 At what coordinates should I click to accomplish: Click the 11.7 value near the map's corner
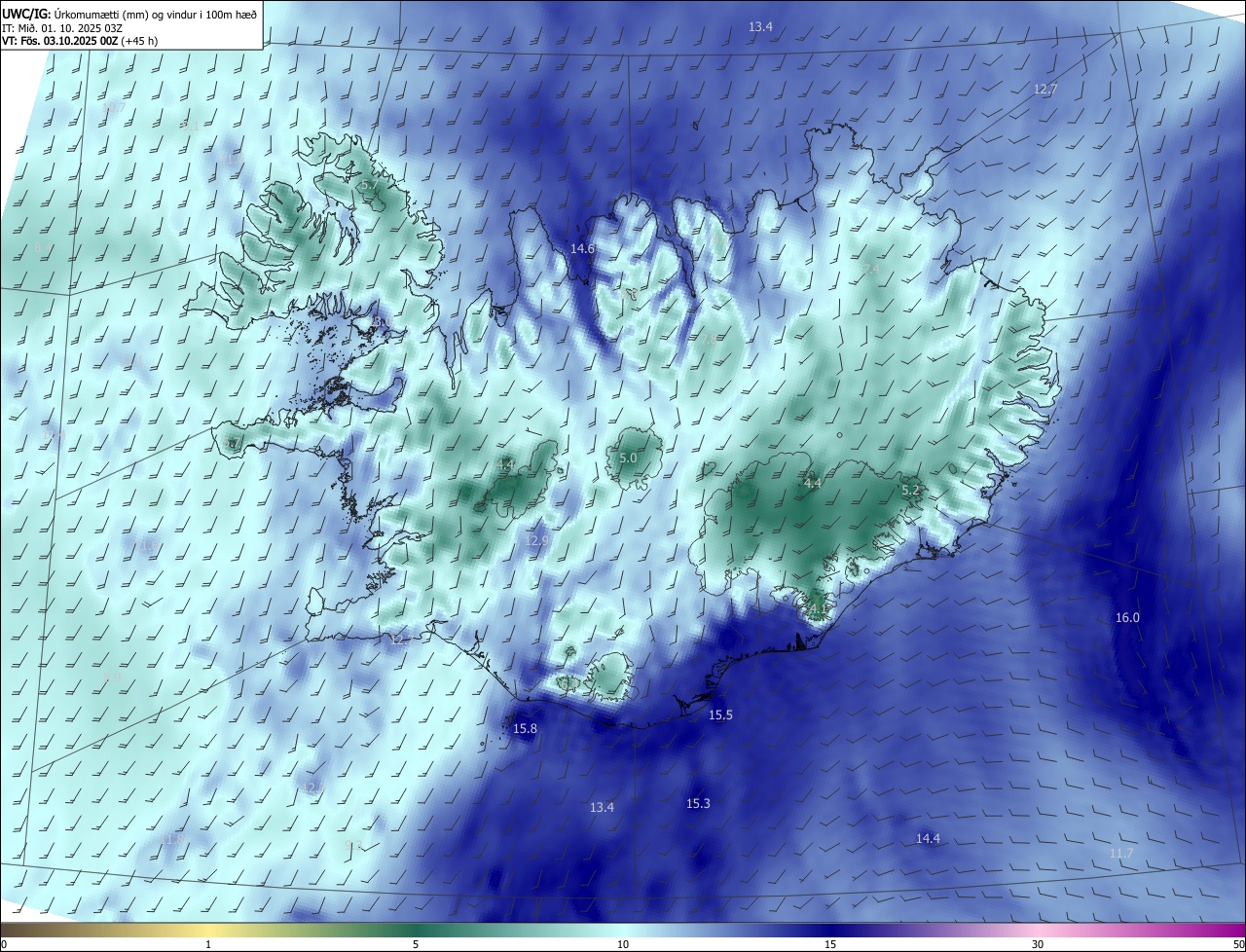[x=1121, y=854]
